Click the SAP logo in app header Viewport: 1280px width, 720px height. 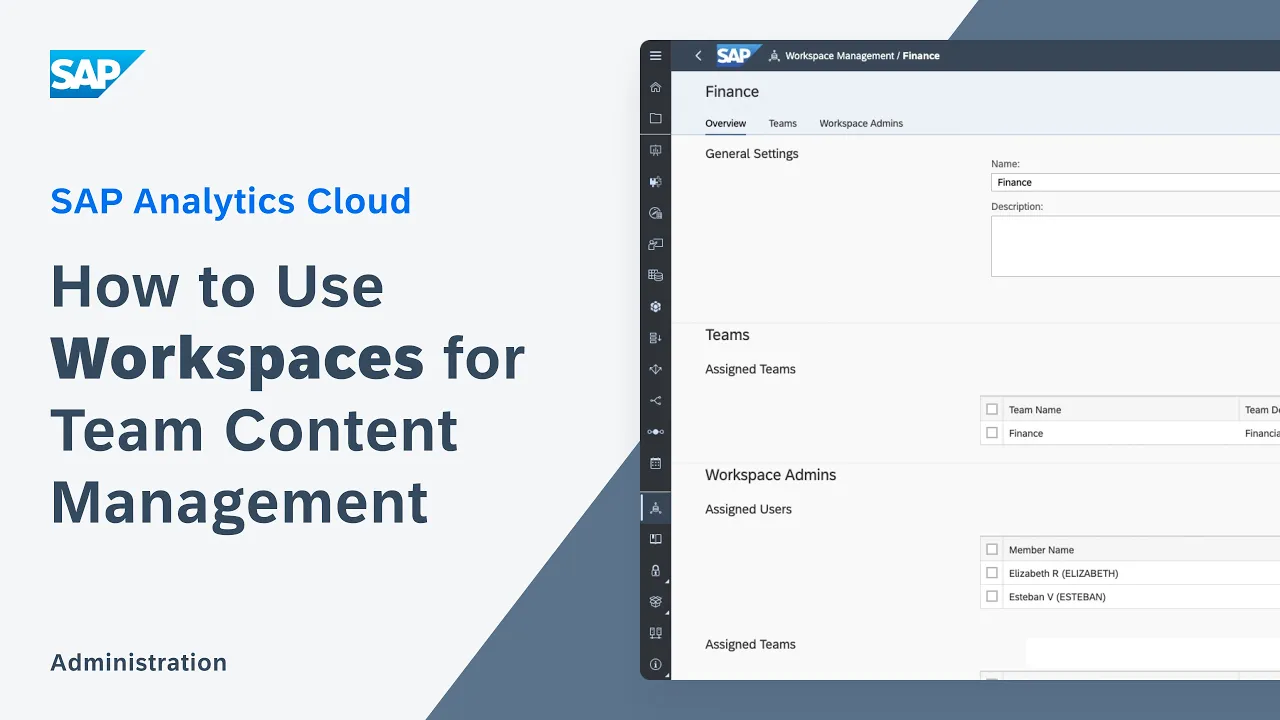click(x=738, y=56)
